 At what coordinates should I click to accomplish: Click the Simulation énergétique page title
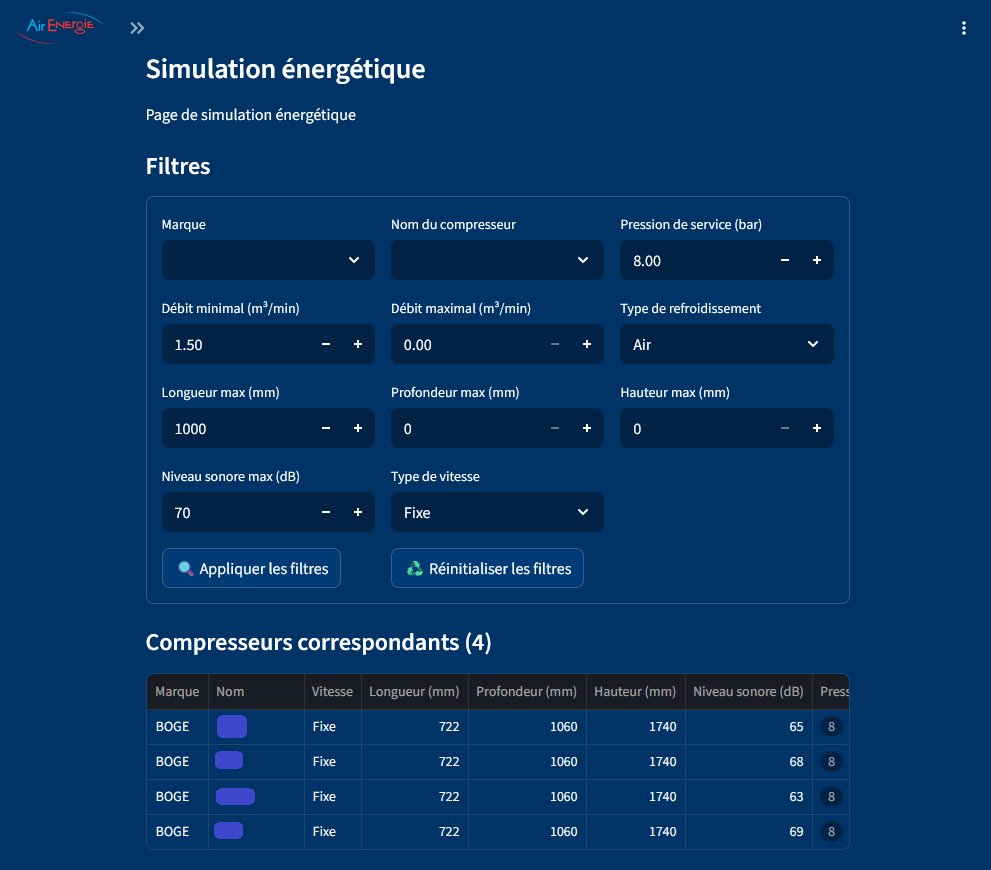285,69
